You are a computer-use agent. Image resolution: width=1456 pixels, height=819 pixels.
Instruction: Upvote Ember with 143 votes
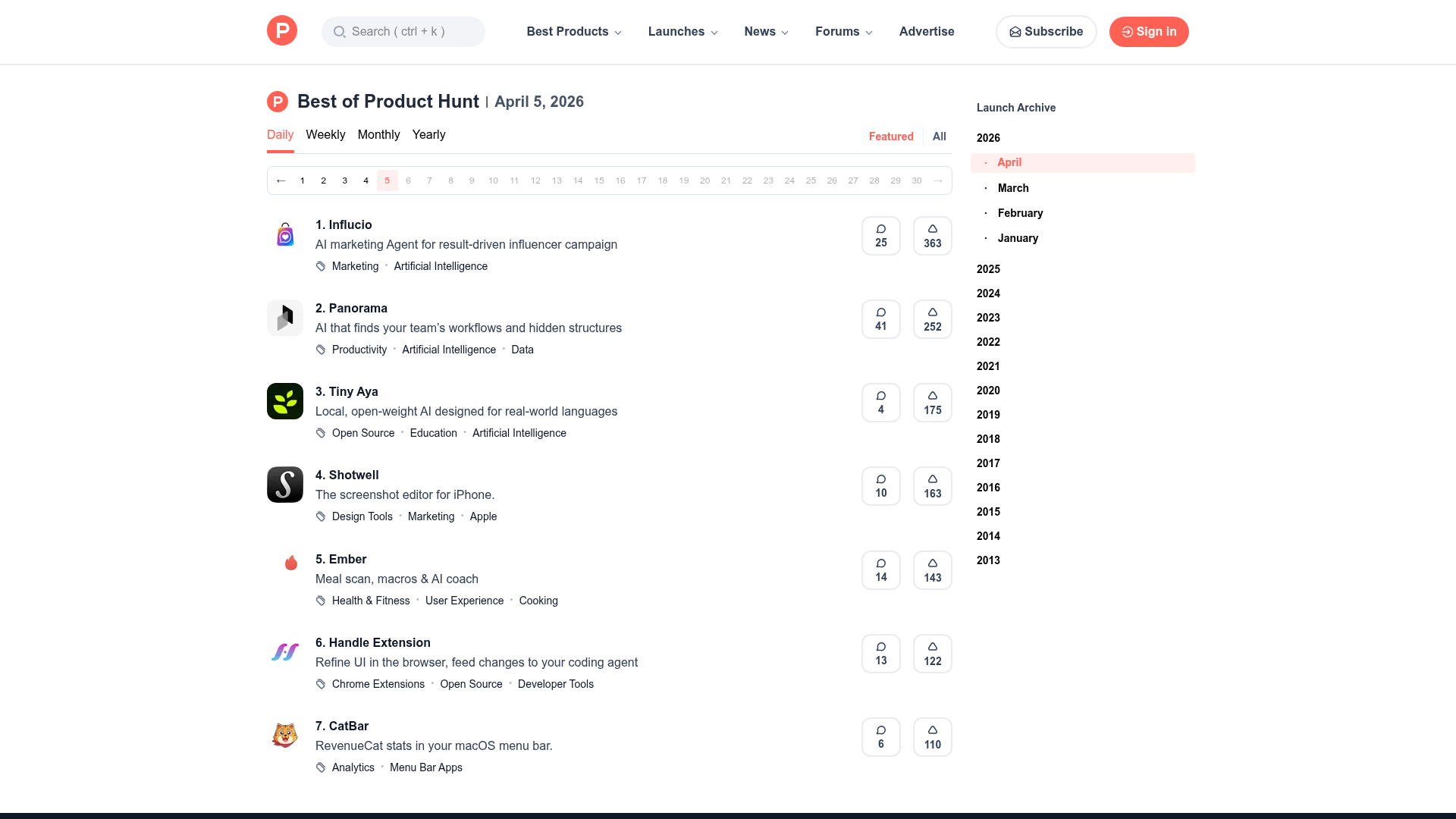click(x=933, y=570)
